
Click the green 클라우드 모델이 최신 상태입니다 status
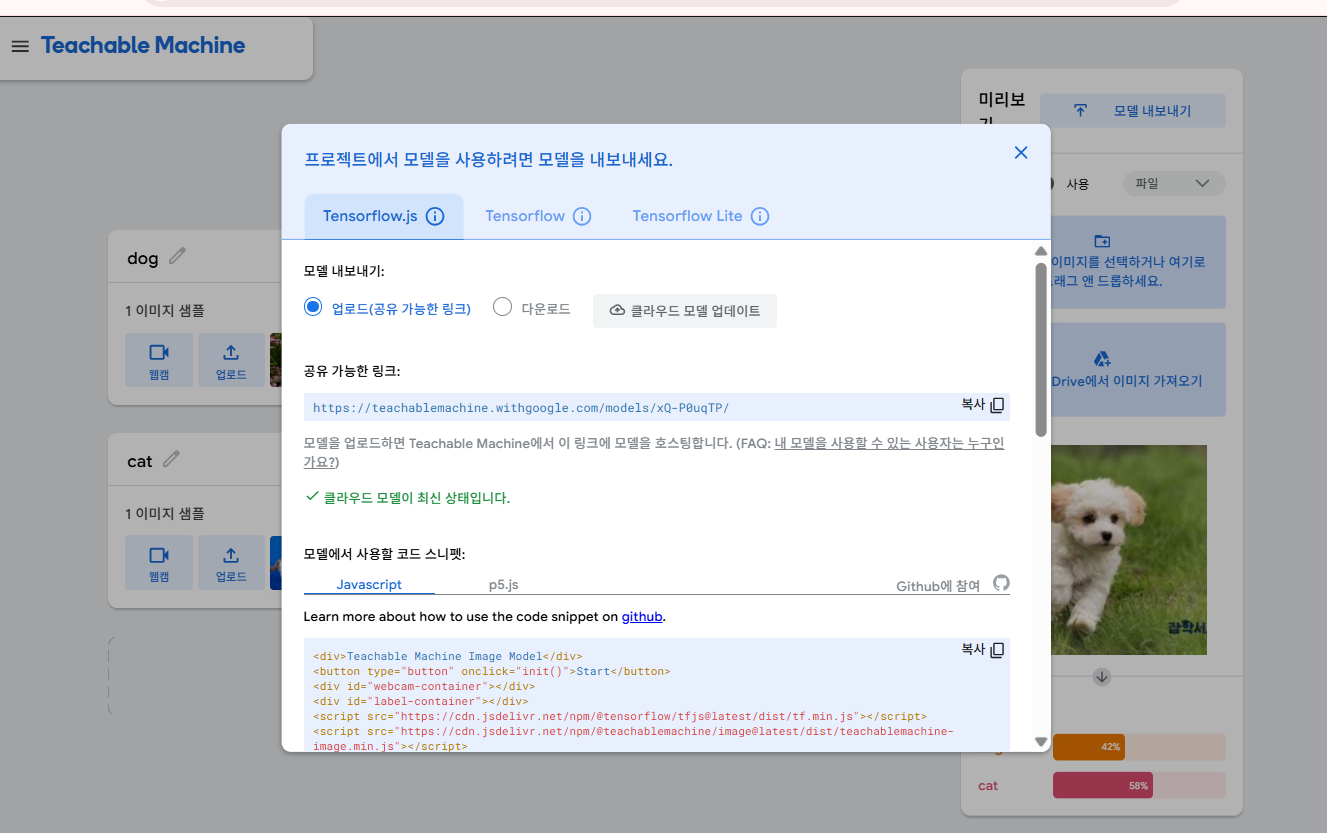click(x=407, y=498)
